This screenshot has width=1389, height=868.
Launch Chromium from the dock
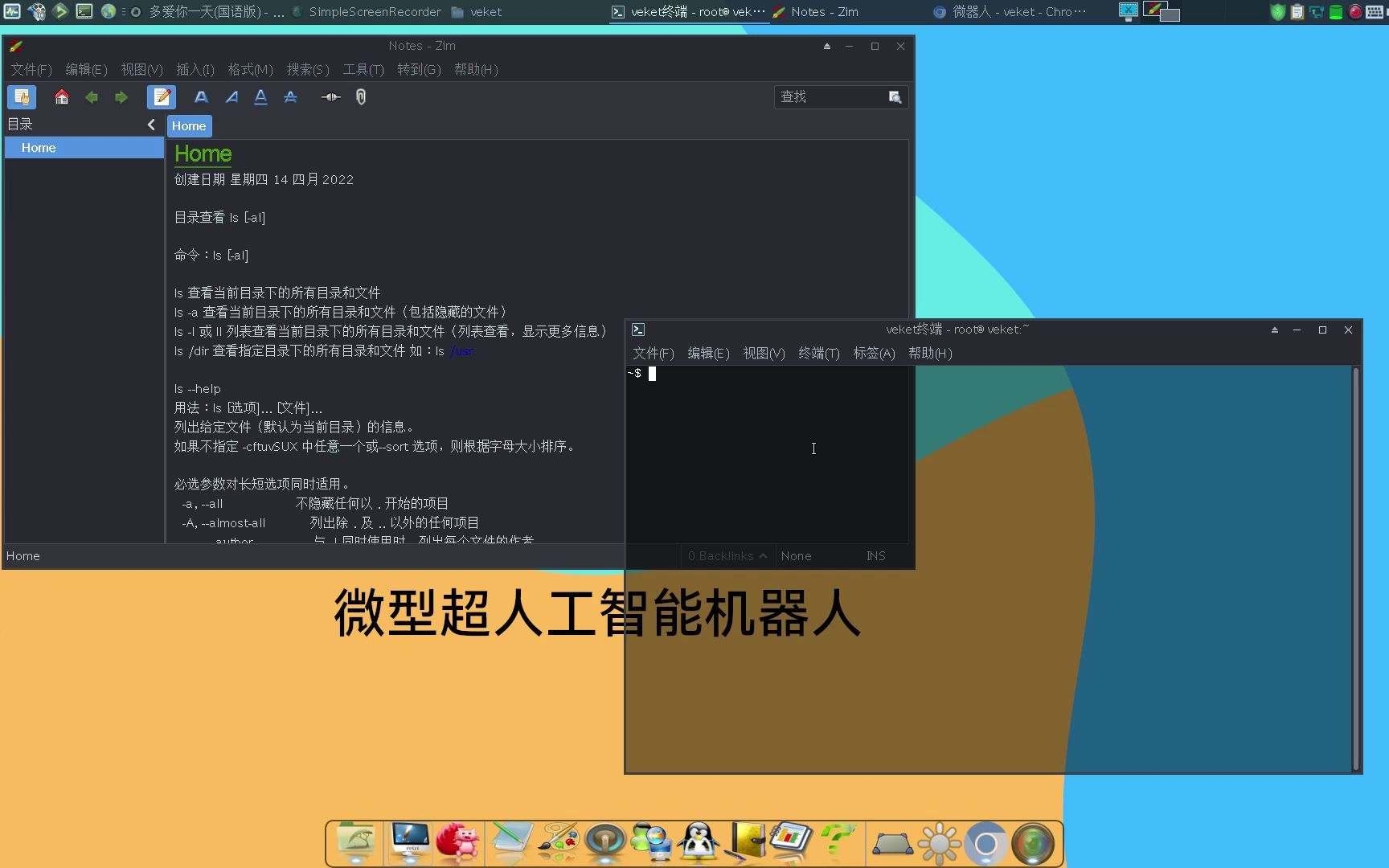click(985, 844)
